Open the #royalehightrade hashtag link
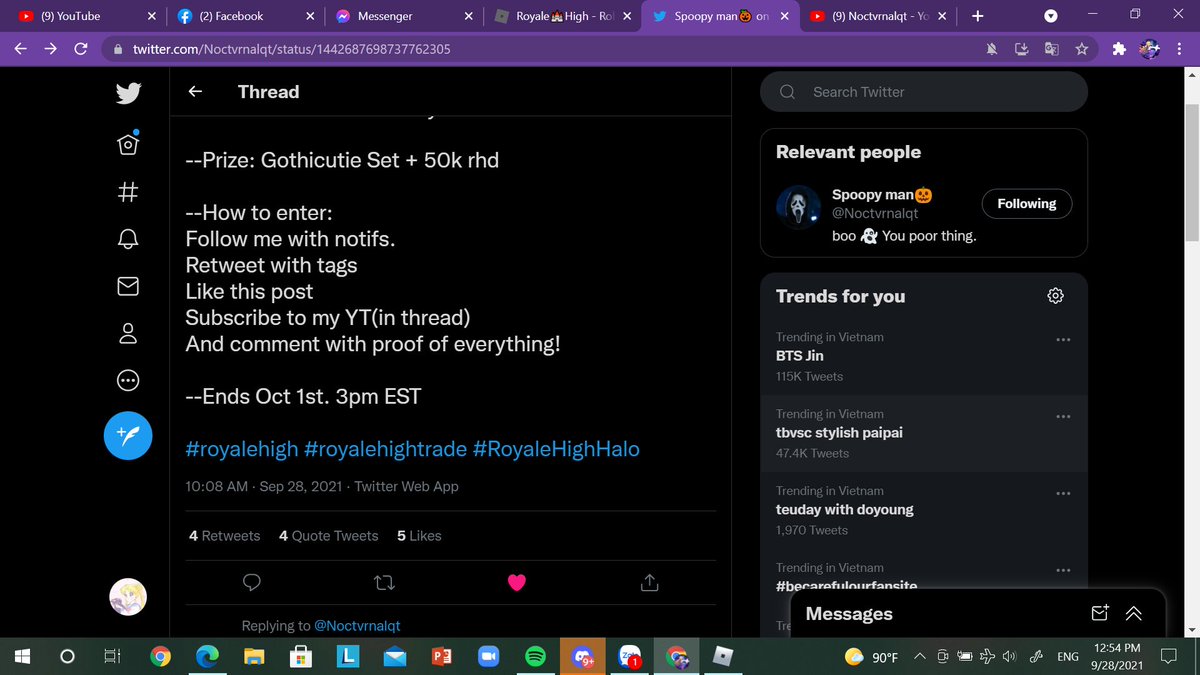 385,449
